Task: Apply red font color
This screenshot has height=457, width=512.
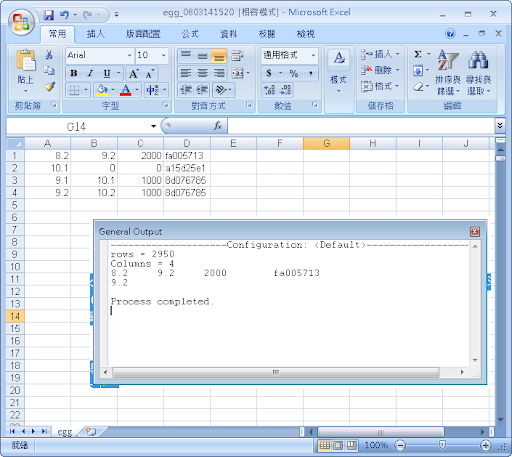Action: coord(126,90)
